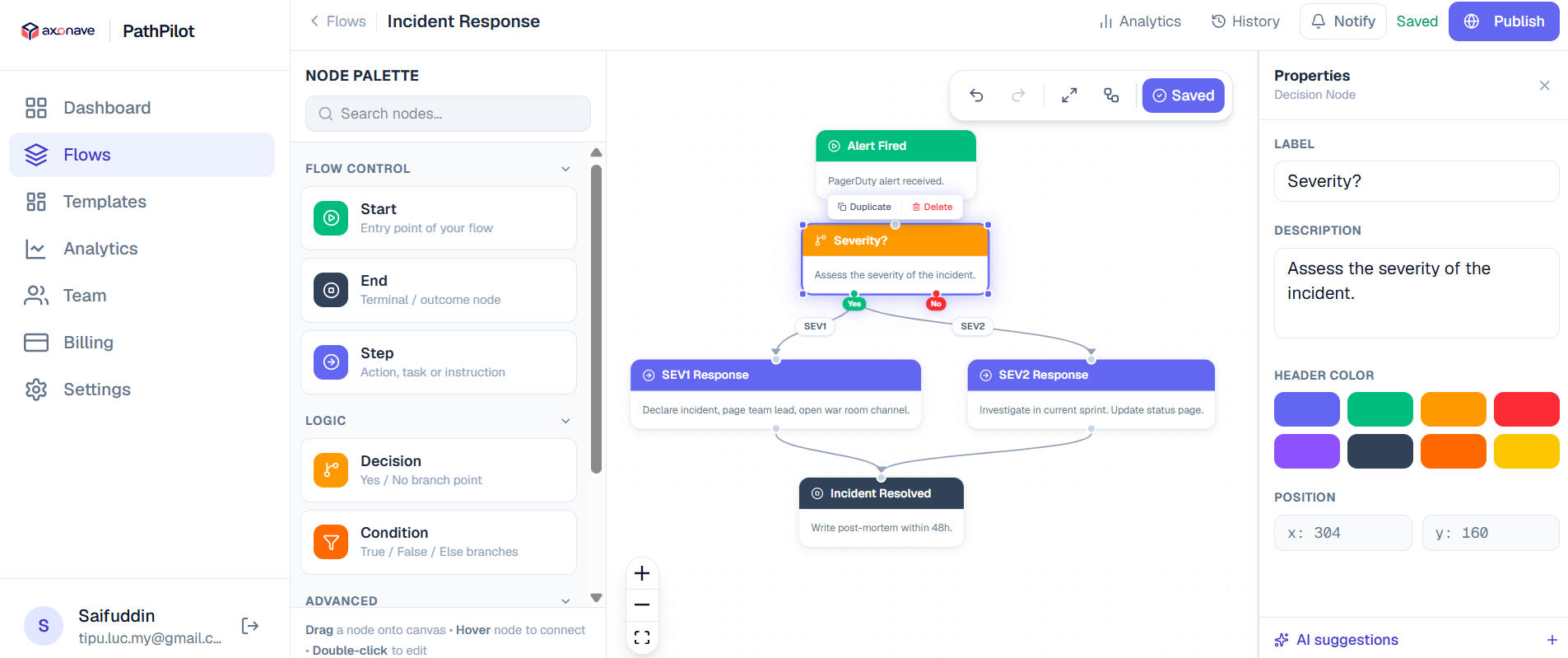The width and height of the screenshot is (1568, 658).
Task: Select the yellow header color swatch
Action: tap(1527, 451)
